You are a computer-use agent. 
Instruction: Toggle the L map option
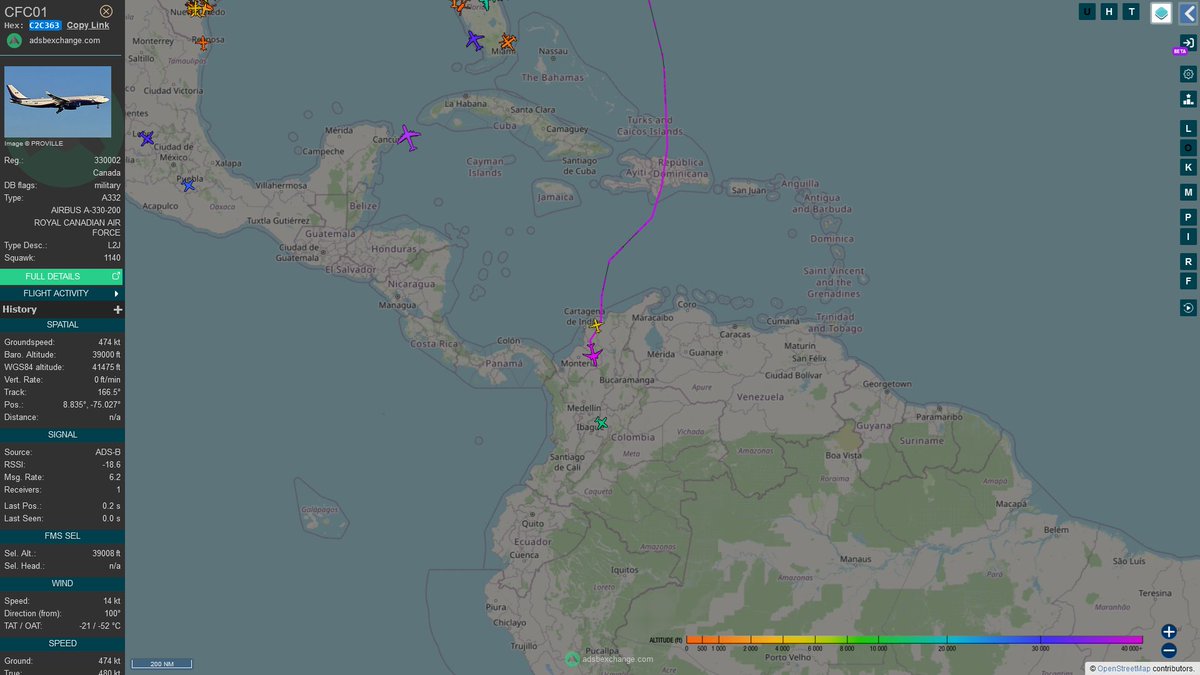(1188, 128)
